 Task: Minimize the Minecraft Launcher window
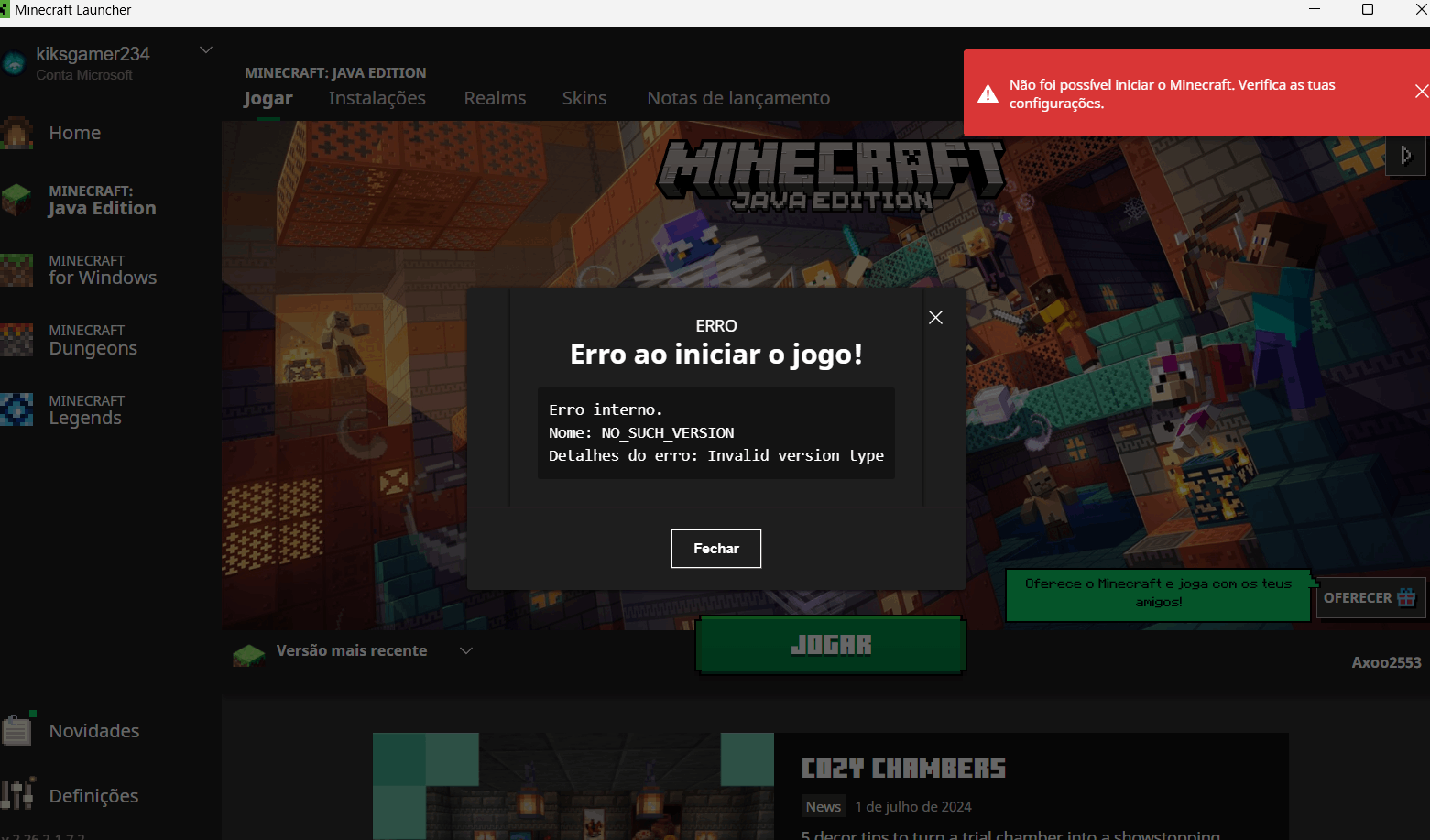pos(1315,9)
